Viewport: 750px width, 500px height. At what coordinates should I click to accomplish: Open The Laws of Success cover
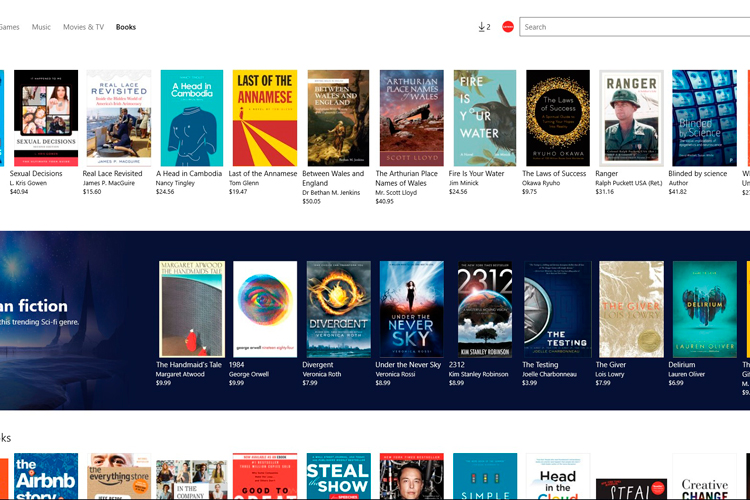tap(558, 118)
